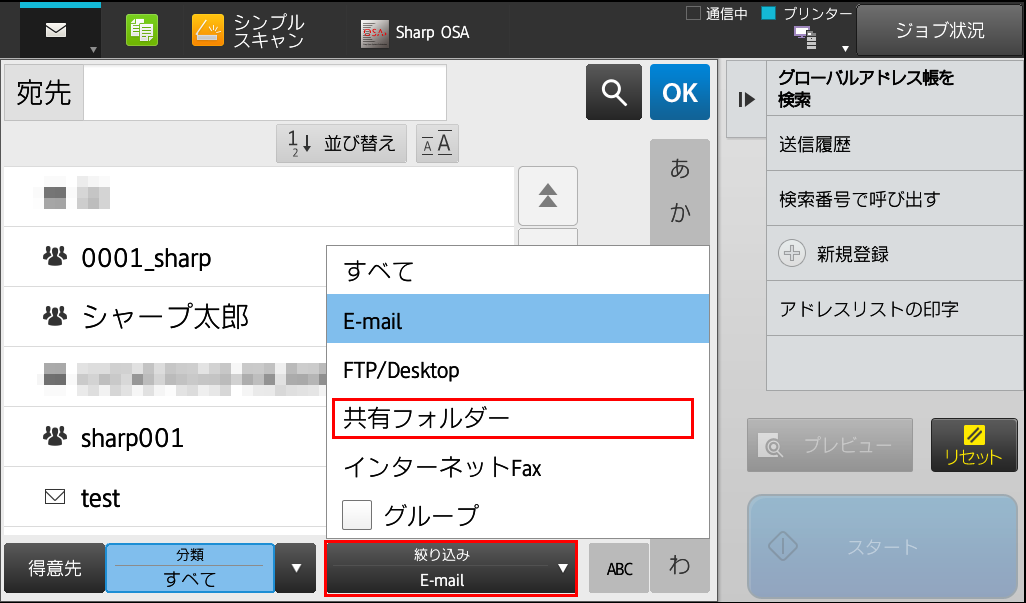Click the yellow リセット reset button
The image size is (1026, 603).
pos(973,445)
